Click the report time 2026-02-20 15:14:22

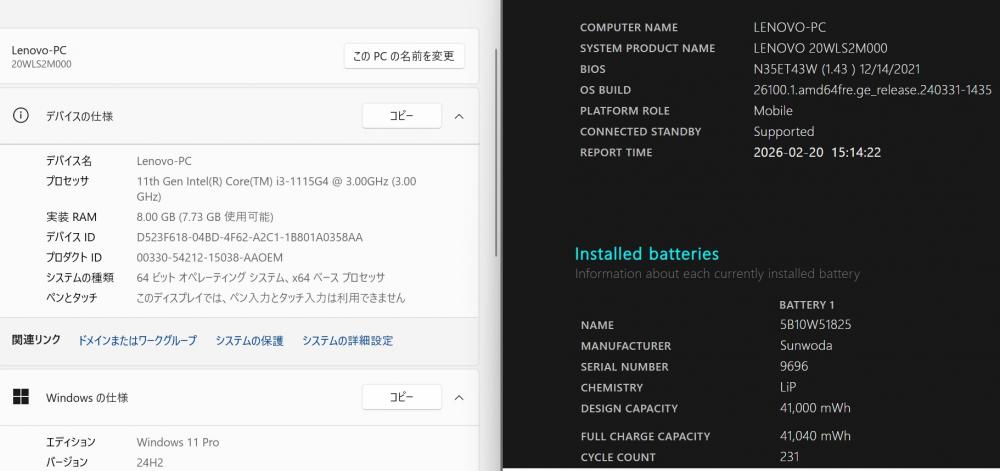(817, 152)
